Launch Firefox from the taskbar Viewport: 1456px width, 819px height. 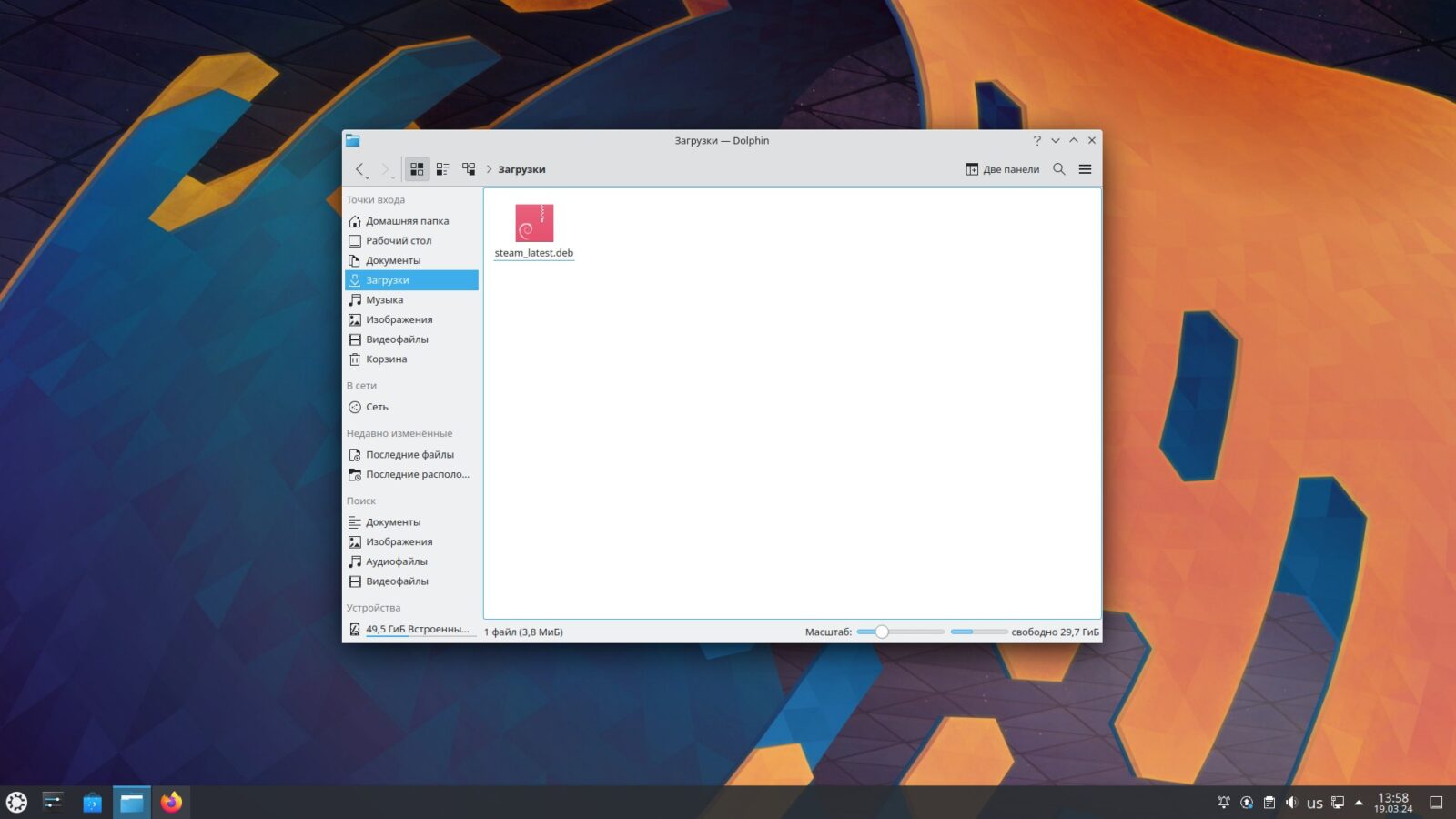click(x=169, y=802)
